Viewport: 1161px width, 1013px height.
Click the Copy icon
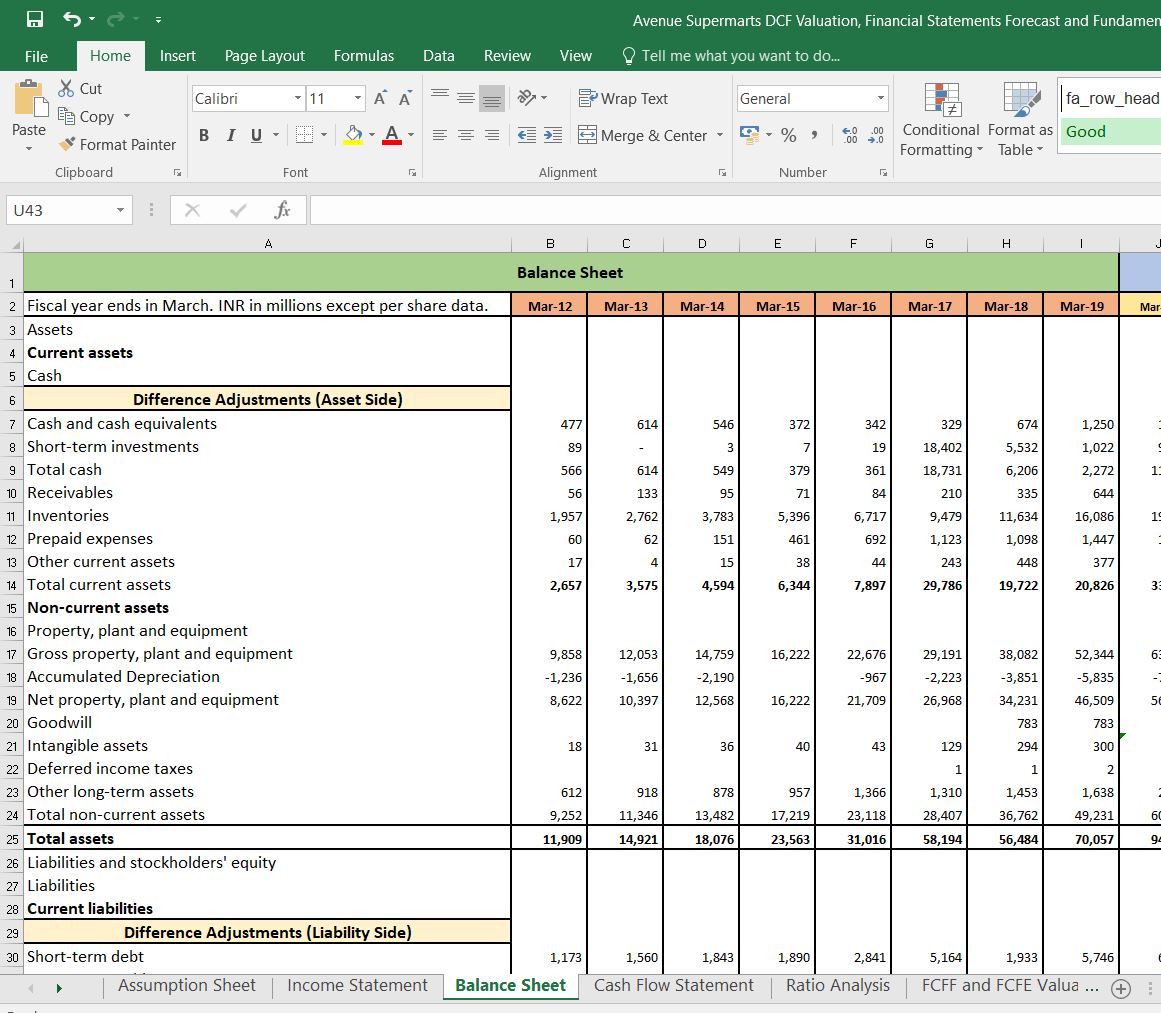tap(67, 116)
